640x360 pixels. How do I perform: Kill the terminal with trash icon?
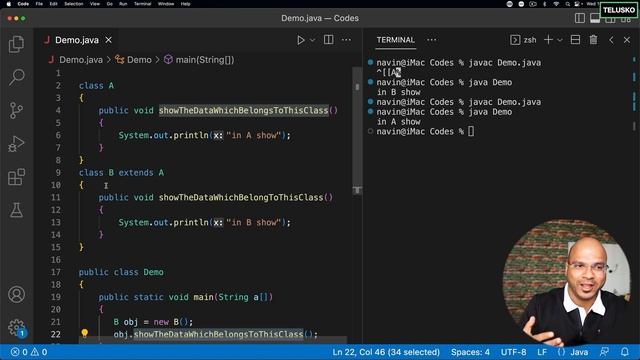pyautogui.click(x=593, y=40)
